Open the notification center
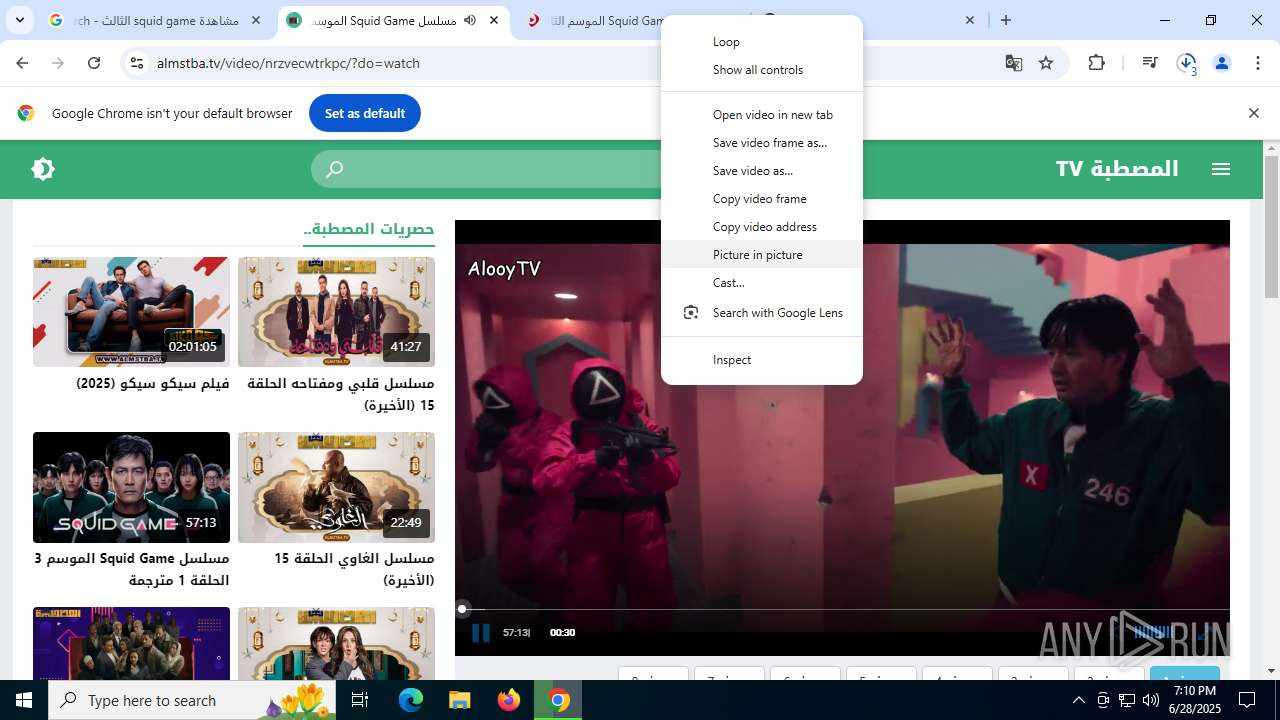Viewport: 1280px width, 720px height. [x=1247, y=700]
